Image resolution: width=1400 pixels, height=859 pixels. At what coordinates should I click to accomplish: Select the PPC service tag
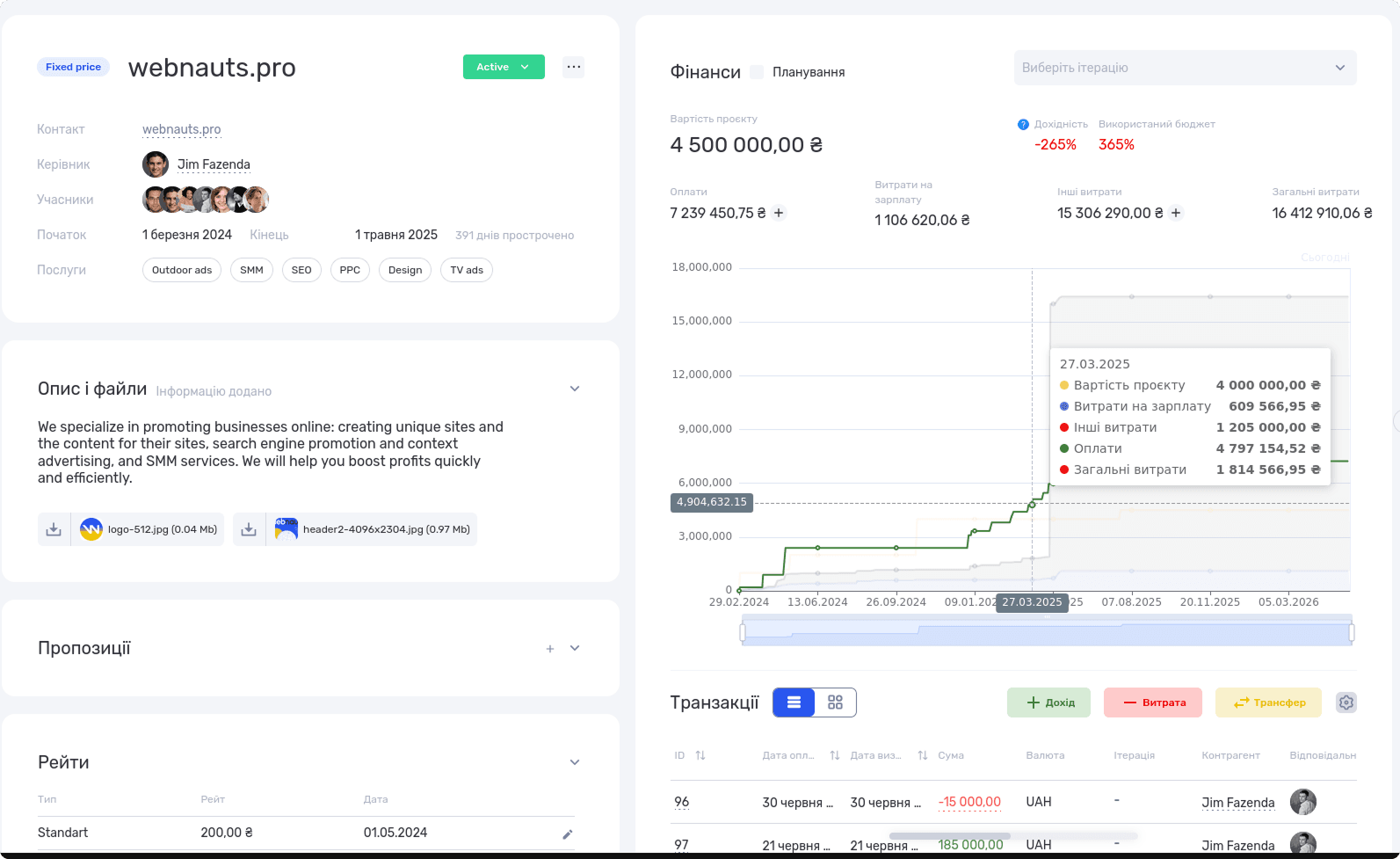[x=350, y=270]
